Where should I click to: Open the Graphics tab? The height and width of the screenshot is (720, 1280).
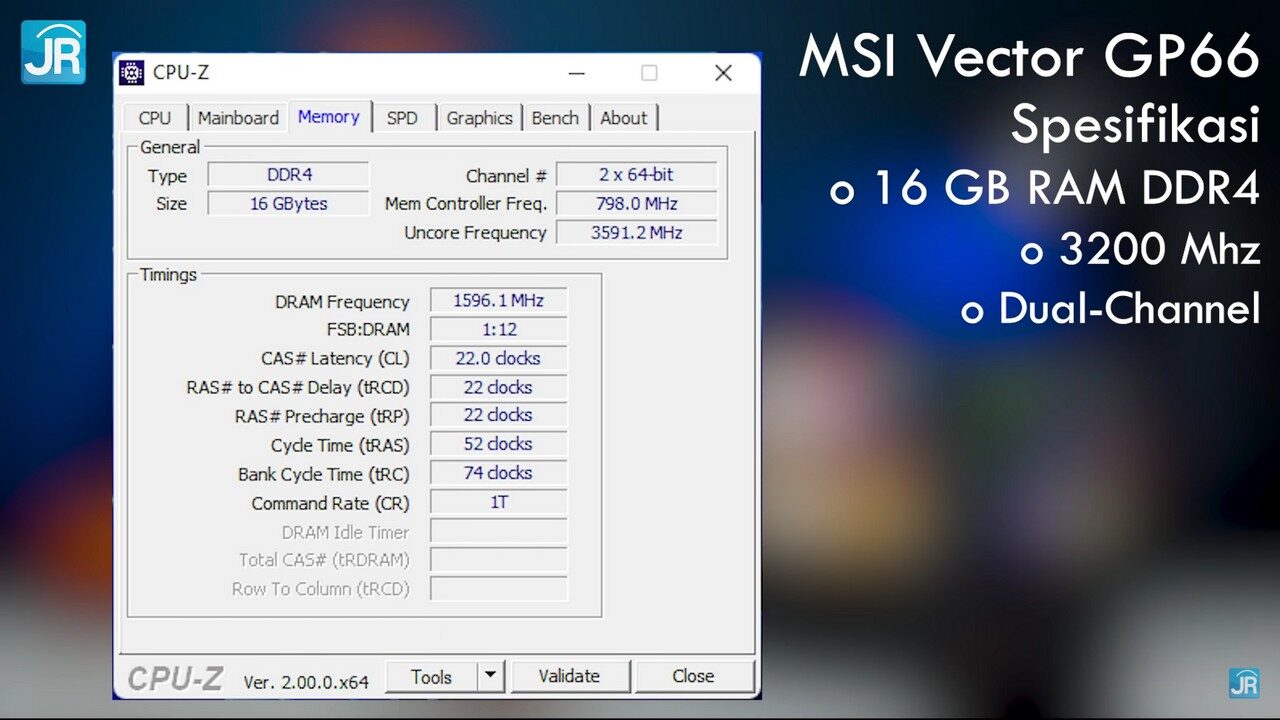click(480, 117)
